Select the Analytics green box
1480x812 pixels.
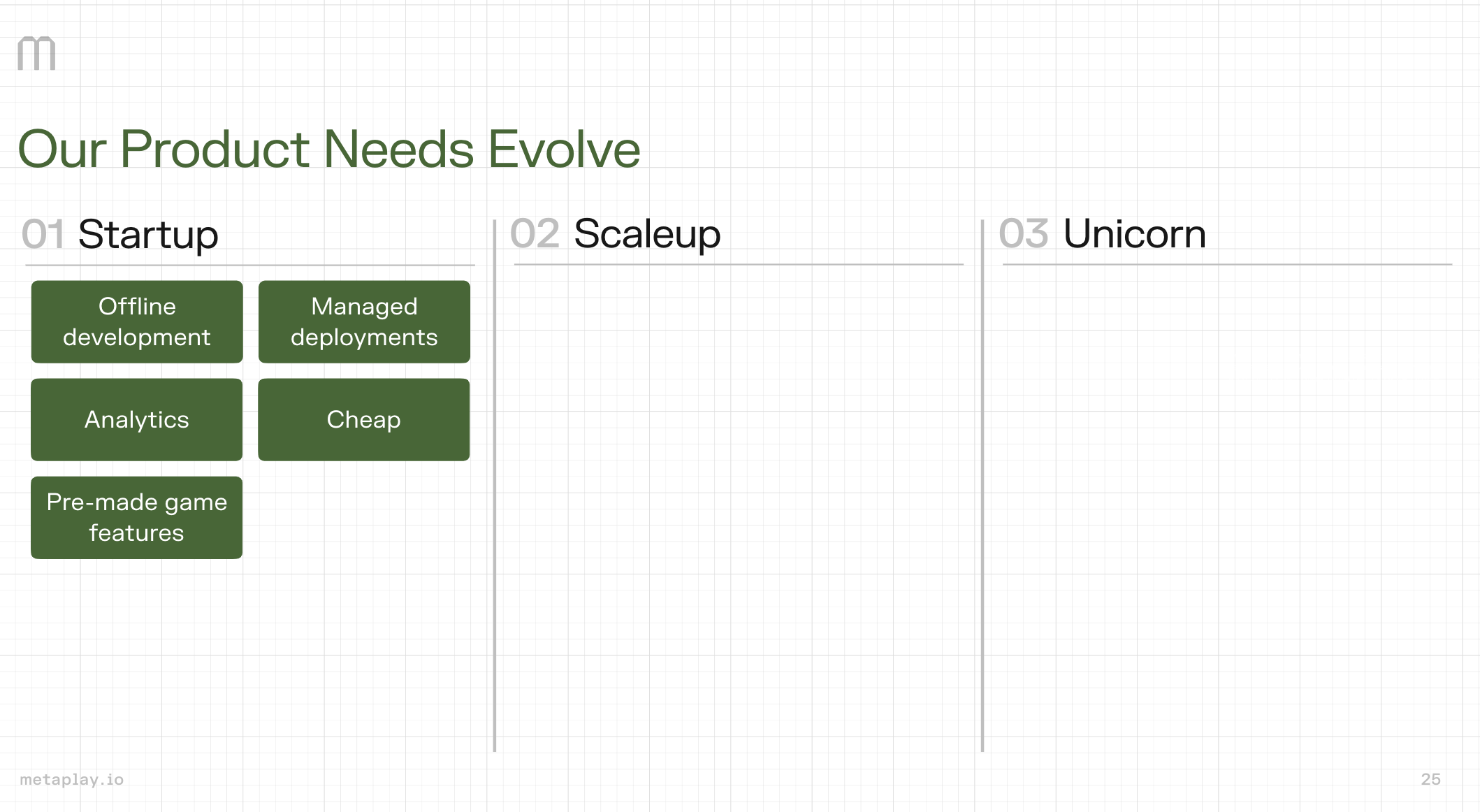[137, 420]
